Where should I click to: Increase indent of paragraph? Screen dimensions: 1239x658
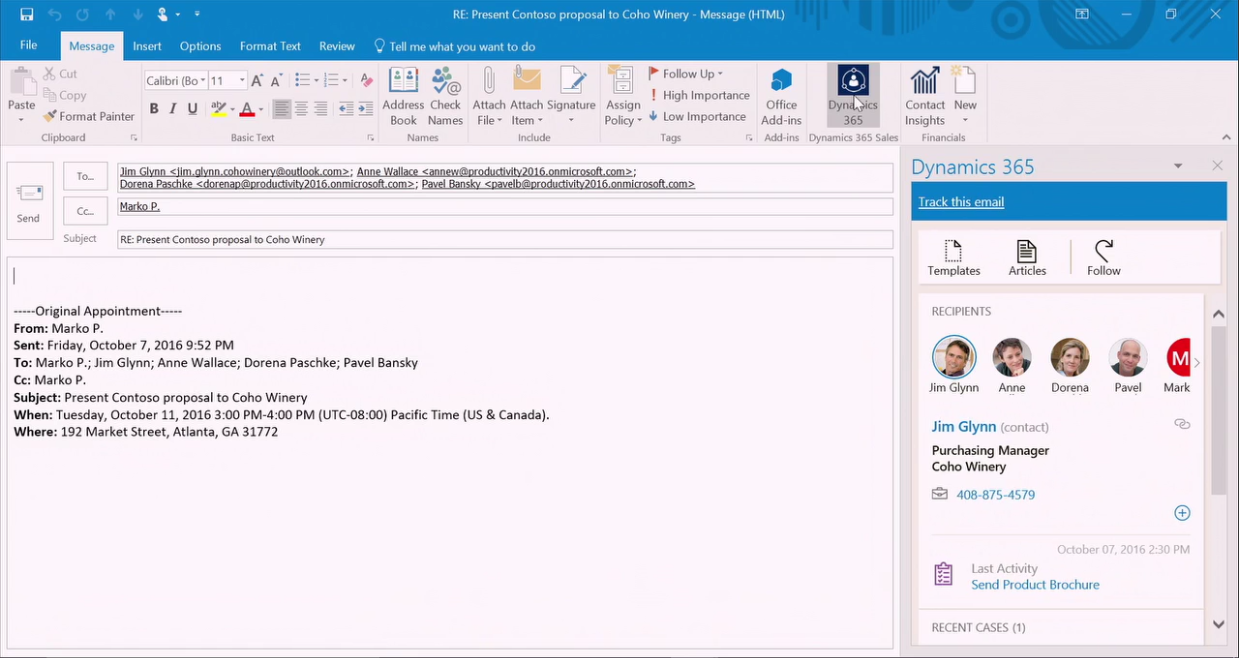tap(365, 109)
